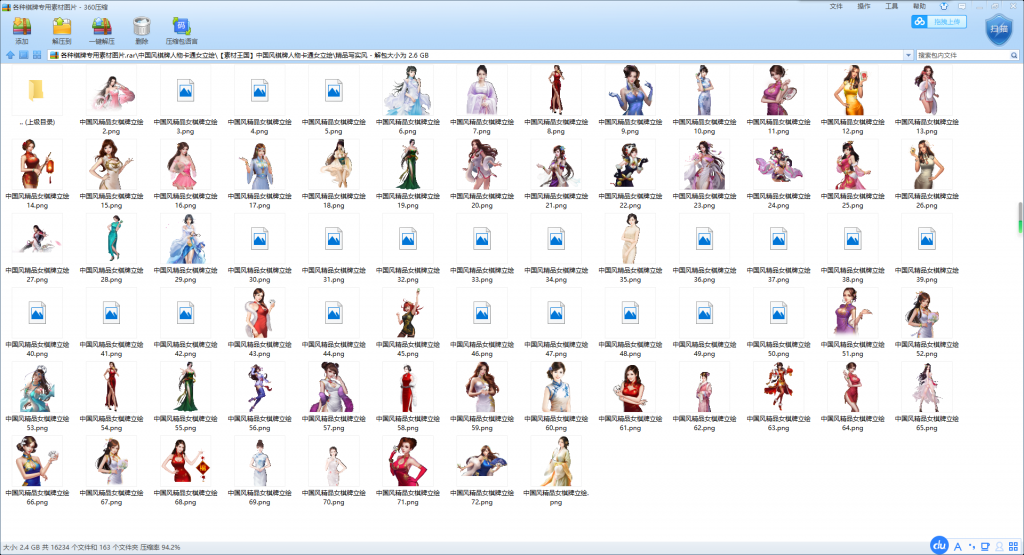Select placeholder file icon 4.png
The height and width of the screenshot is (555, 1024).
point(259,91)
